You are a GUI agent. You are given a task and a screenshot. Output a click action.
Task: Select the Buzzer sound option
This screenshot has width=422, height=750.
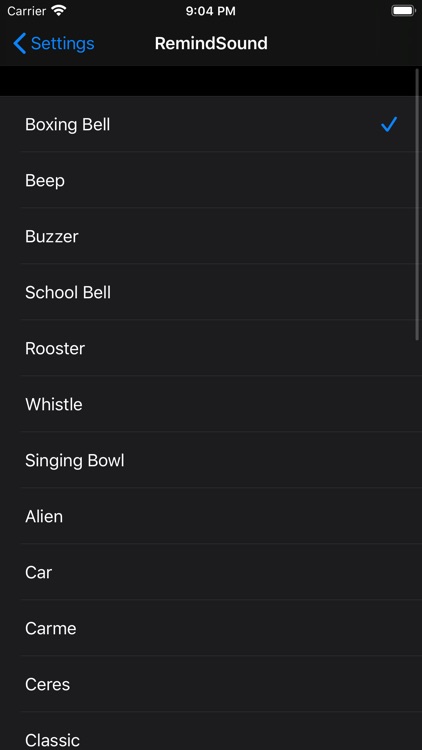point(211,236)
